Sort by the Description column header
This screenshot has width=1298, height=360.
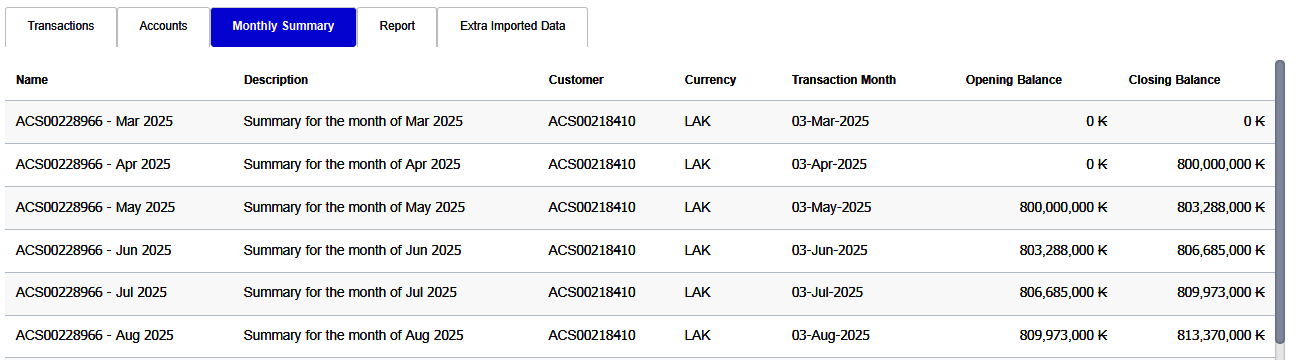click(x=276, y=80)
